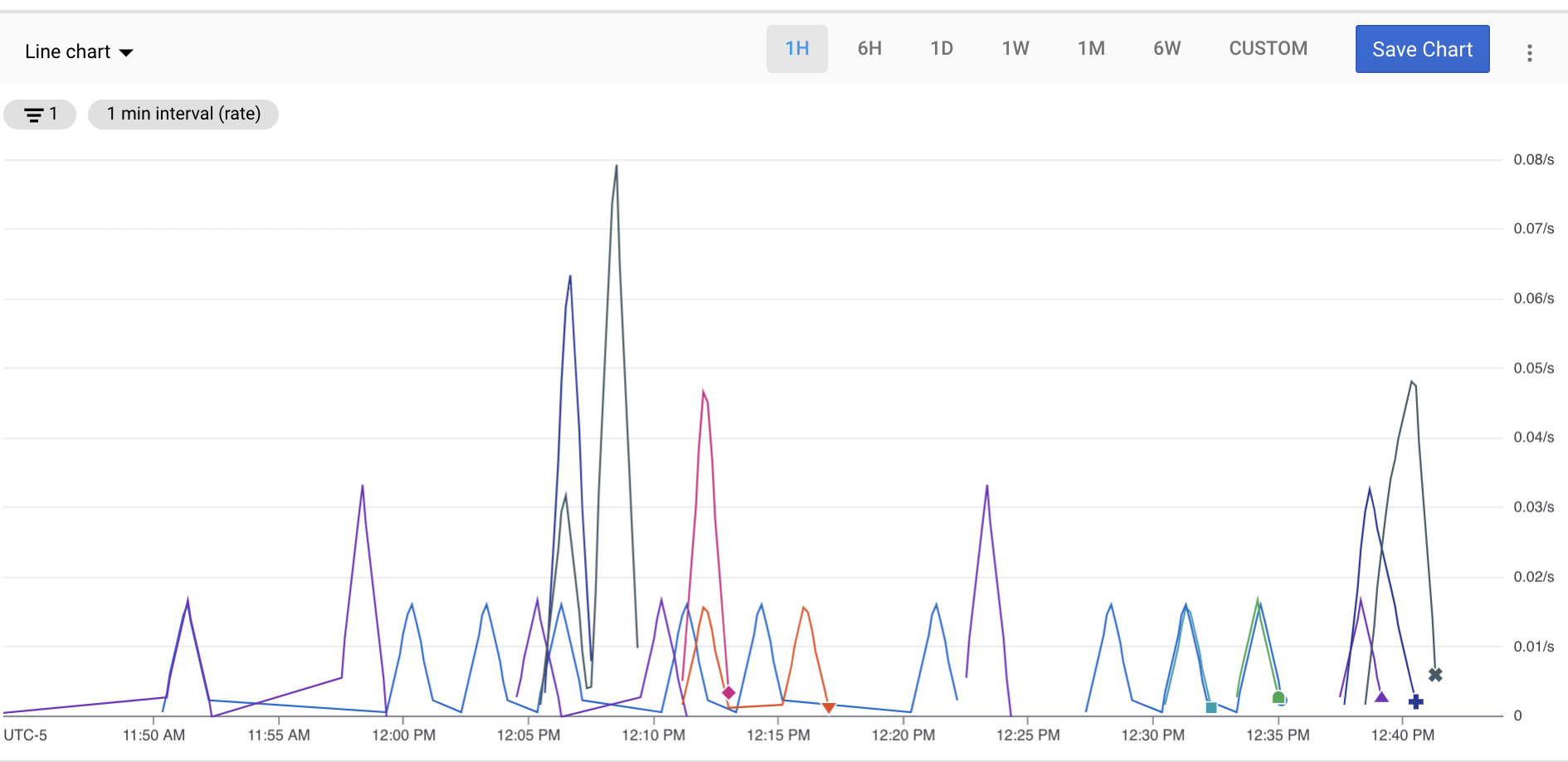Select the magenta diamond series endpoint marker
The width and height of the screenshot is (1568, 762).
coord(729,691)
